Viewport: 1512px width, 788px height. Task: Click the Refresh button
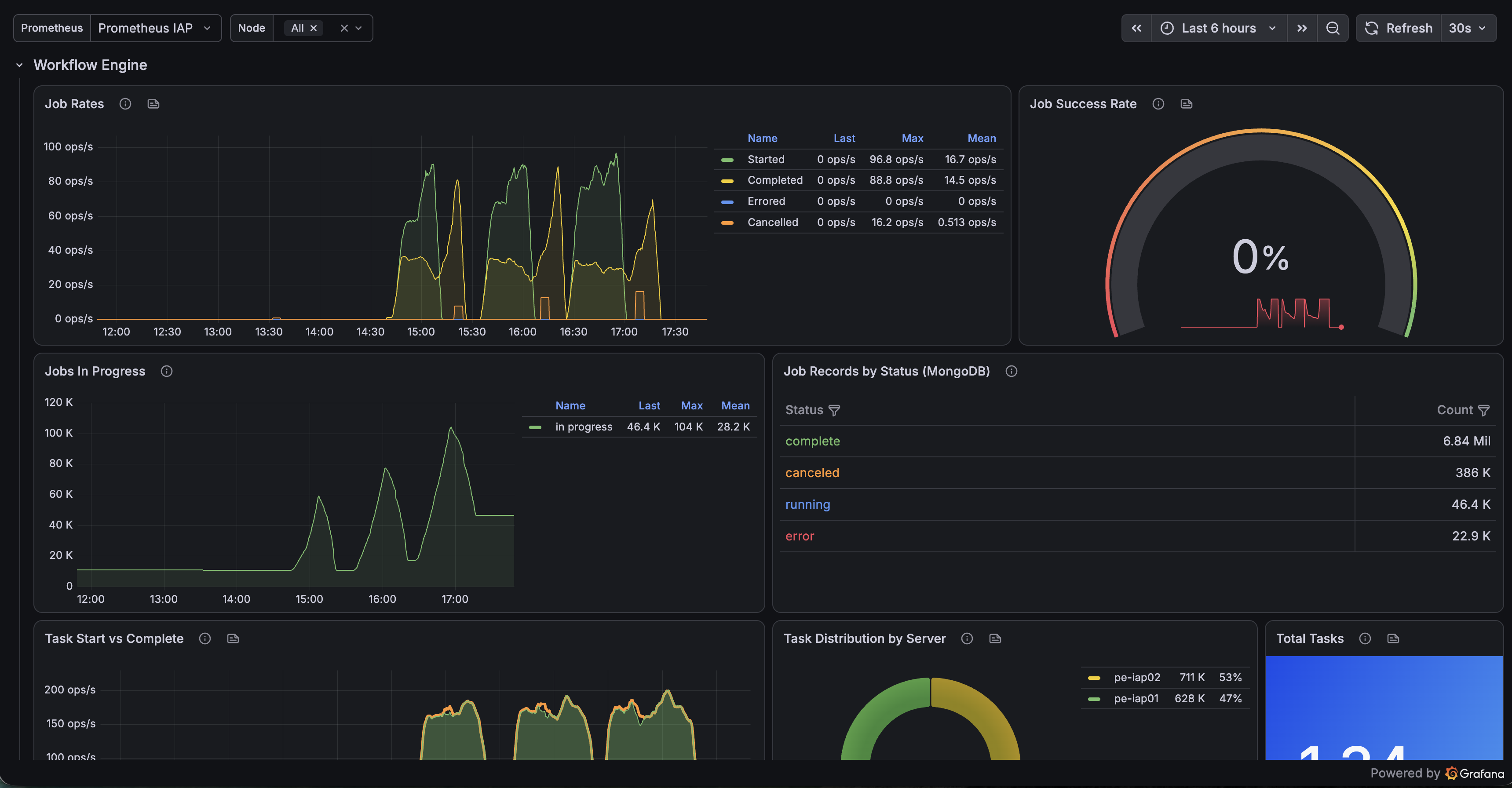[x=1399, y=28]
